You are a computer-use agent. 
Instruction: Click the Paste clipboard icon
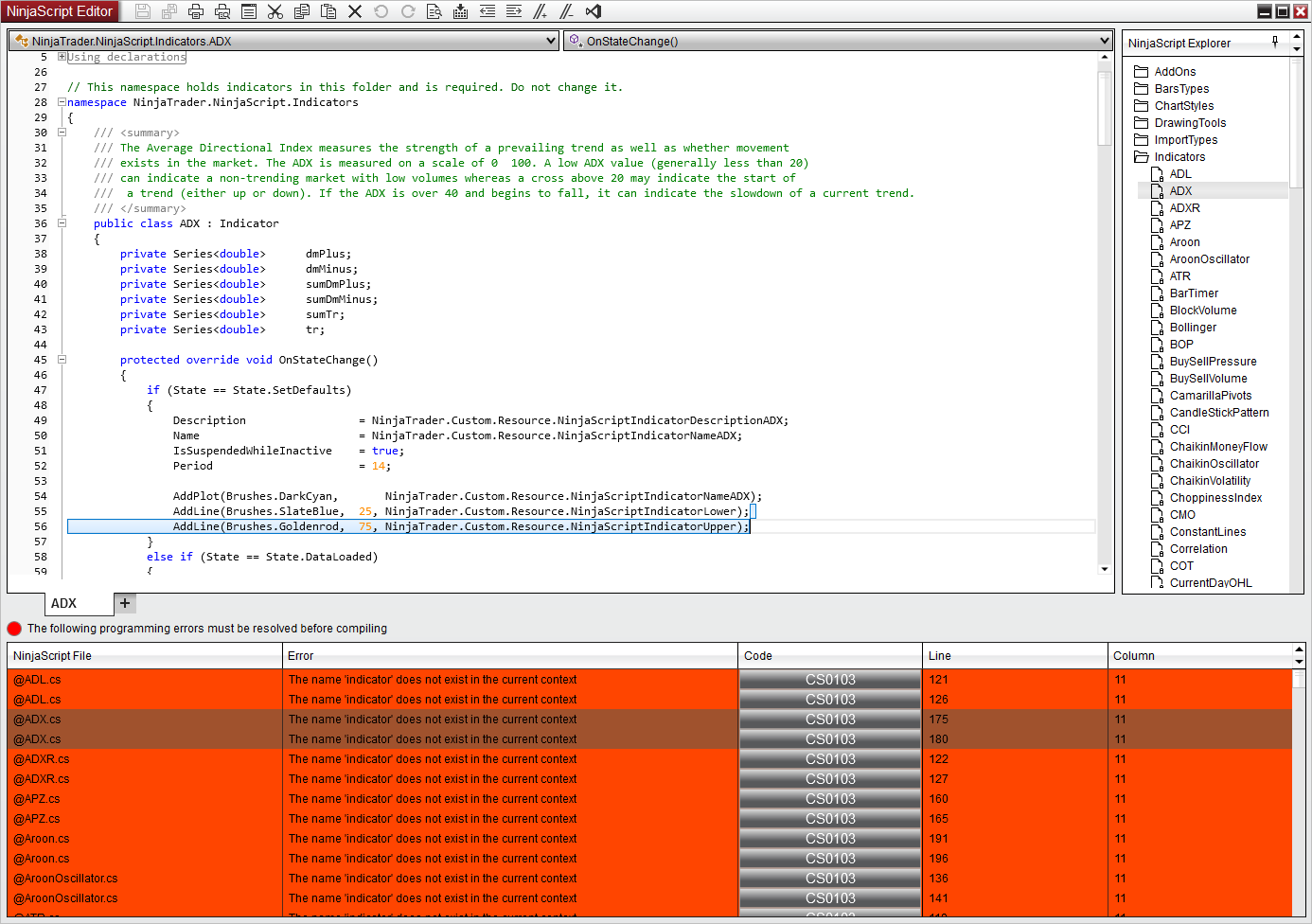click(328, 11)
